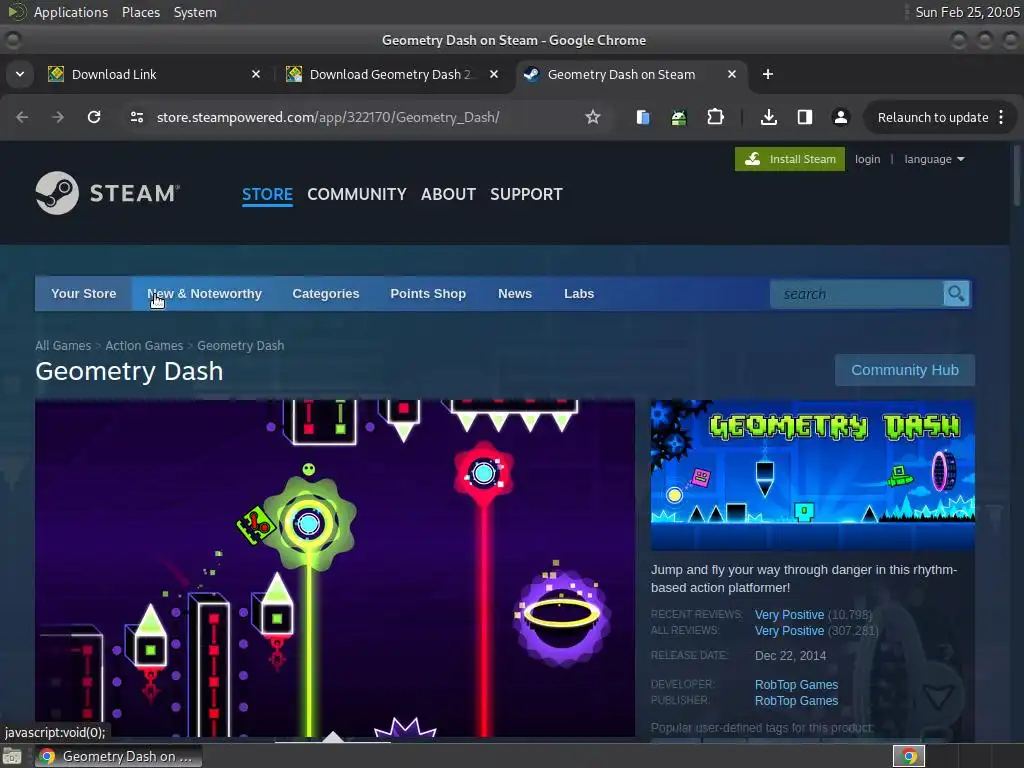Click the store search magnifier icon
The height and width of the screenshot is (768, 1024).
956,294
